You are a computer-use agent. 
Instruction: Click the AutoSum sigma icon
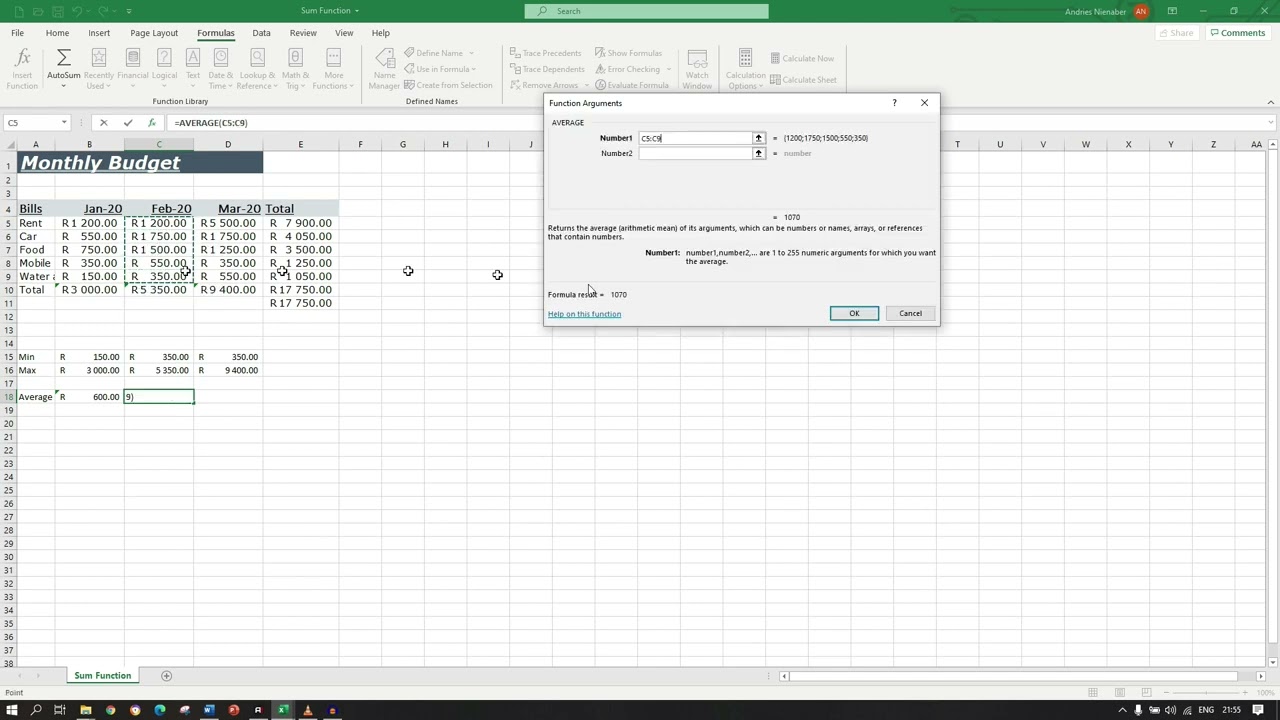coord(63,60)
